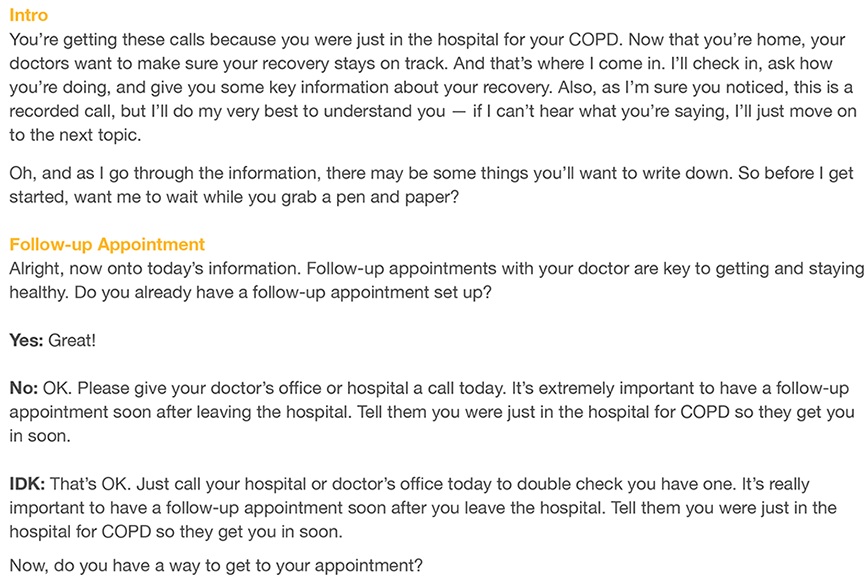The image size is (865, 583).
Task: Click the sentence "Now, do you have a way to get to your appointment?"
Action: tap(215, 565)
